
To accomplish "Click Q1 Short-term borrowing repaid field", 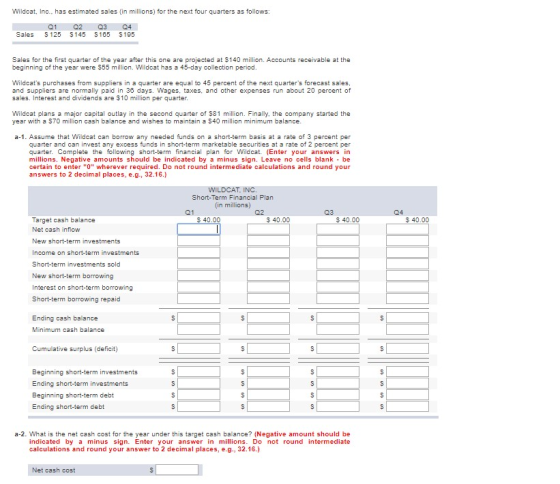I will 199,299.
